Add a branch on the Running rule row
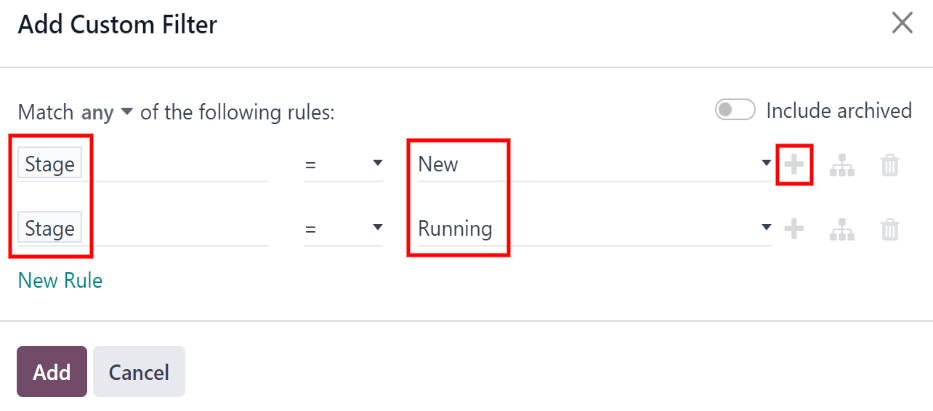 (x=842, y=230)
